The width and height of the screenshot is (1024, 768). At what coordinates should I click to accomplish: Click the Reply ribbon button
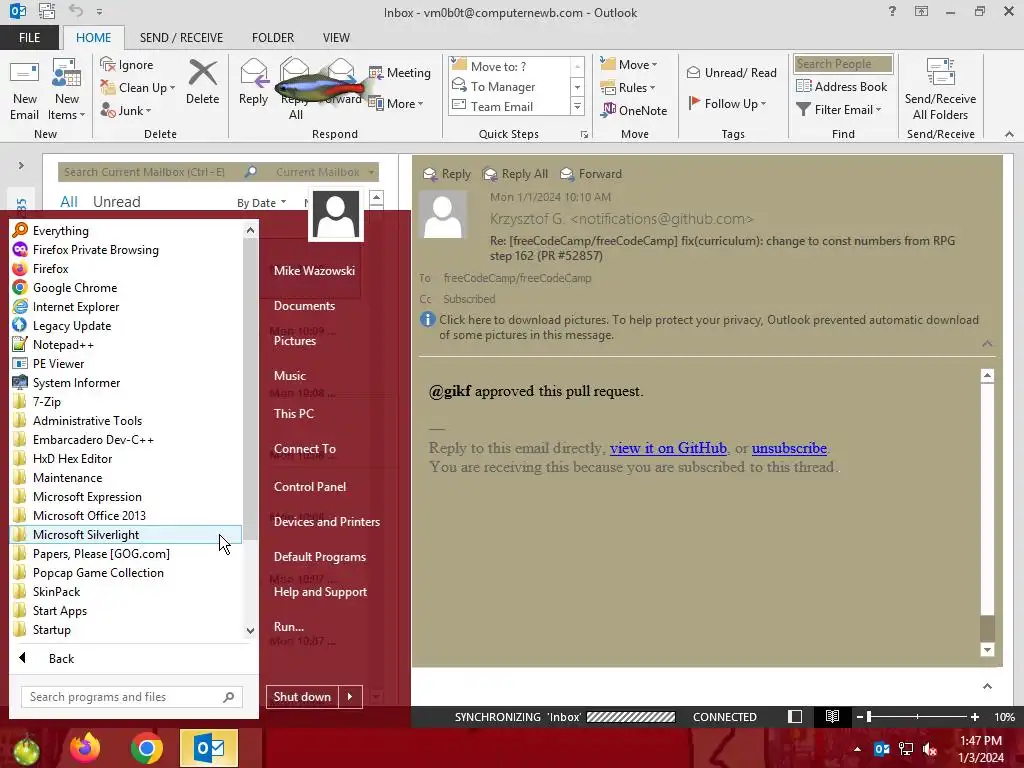tap(253, 82)
